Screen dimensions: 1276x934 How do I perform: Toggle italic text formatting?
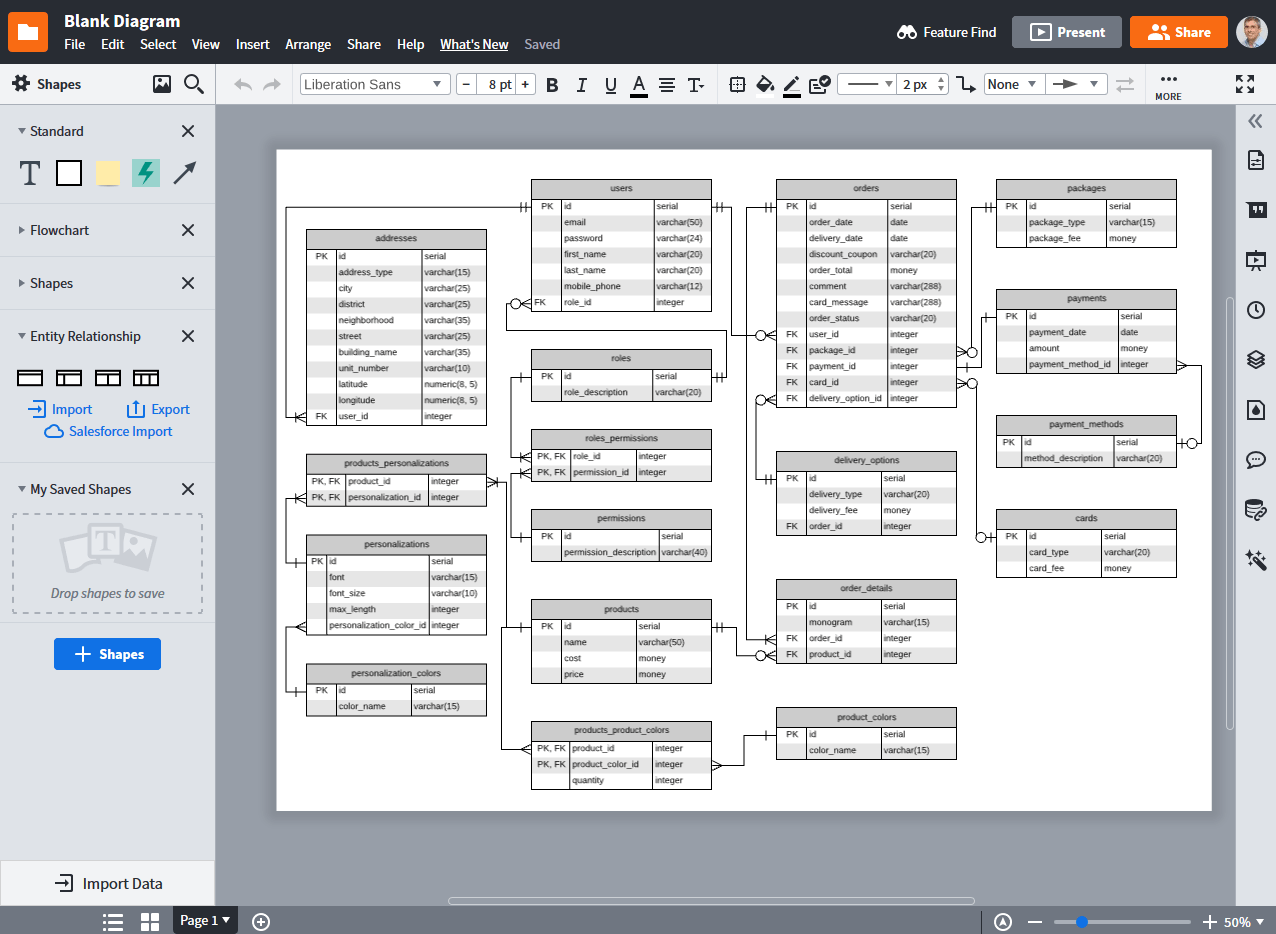(x=581, y=85)
